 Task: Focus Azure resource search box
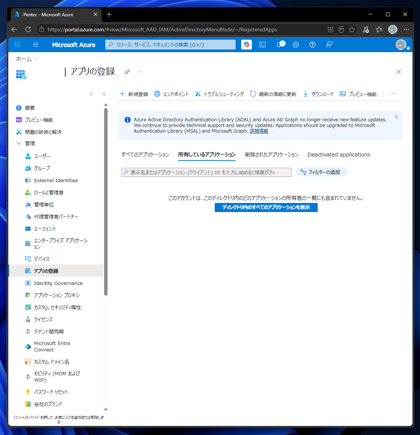(x=170, y=45)
